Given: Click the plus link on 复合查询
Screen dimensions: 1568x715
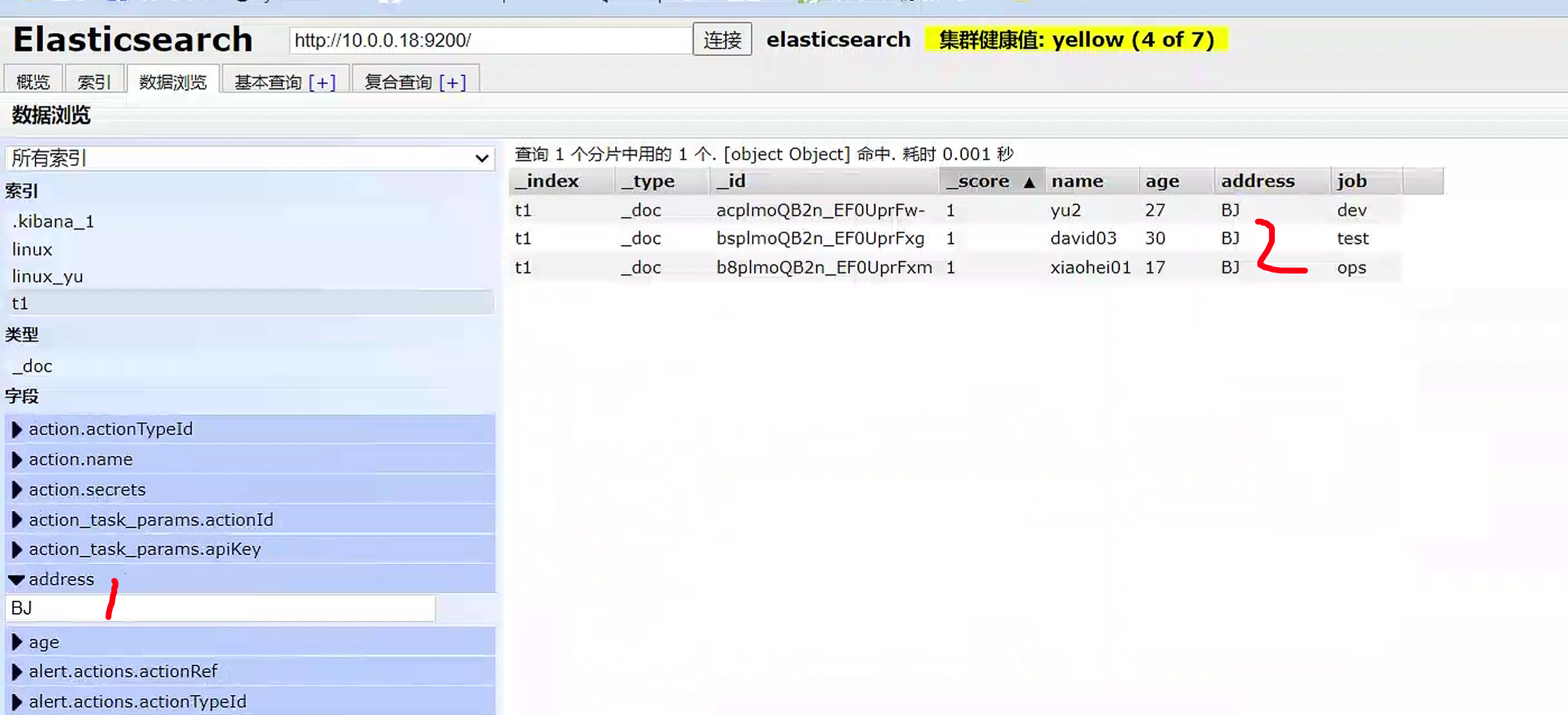Looking at the screenshot, I should [x=452, y=82].
